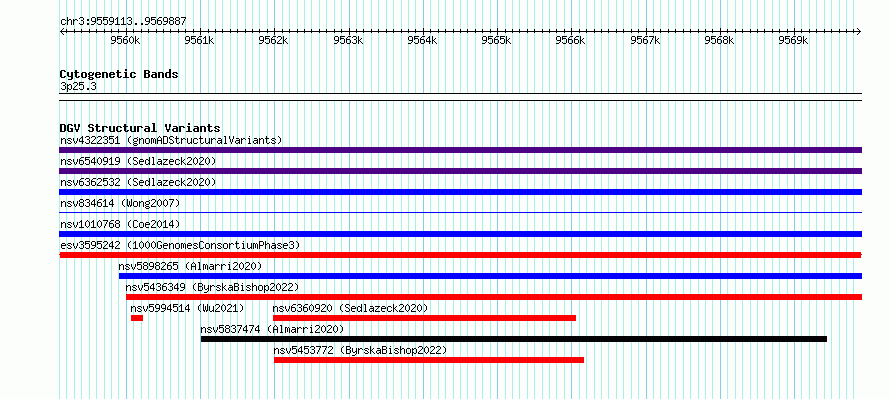Click the 3p25.3 cytogenetic band line
This screenshot has width=890, height=399.
(x=460, y=97)
